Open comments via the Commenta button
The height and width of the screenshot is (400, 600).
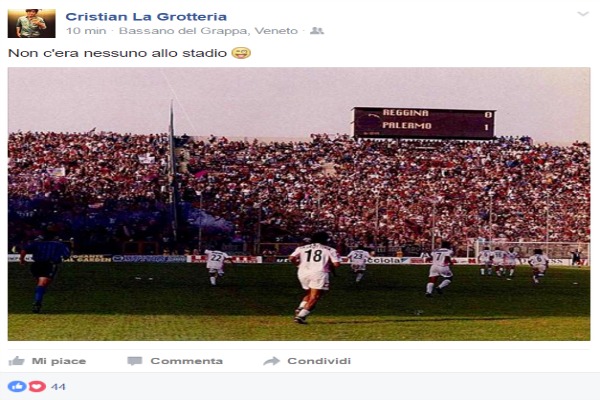click(x=175, y=361)
